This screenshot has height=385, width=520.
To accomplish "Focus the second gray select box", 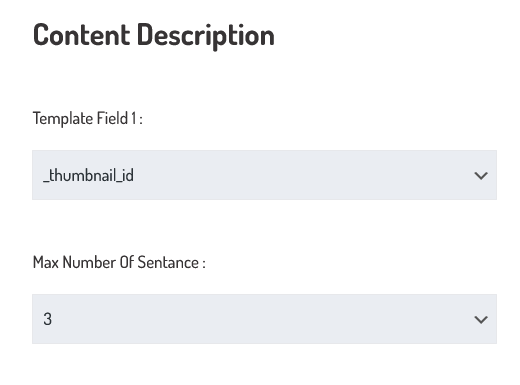I will point(264,319).
